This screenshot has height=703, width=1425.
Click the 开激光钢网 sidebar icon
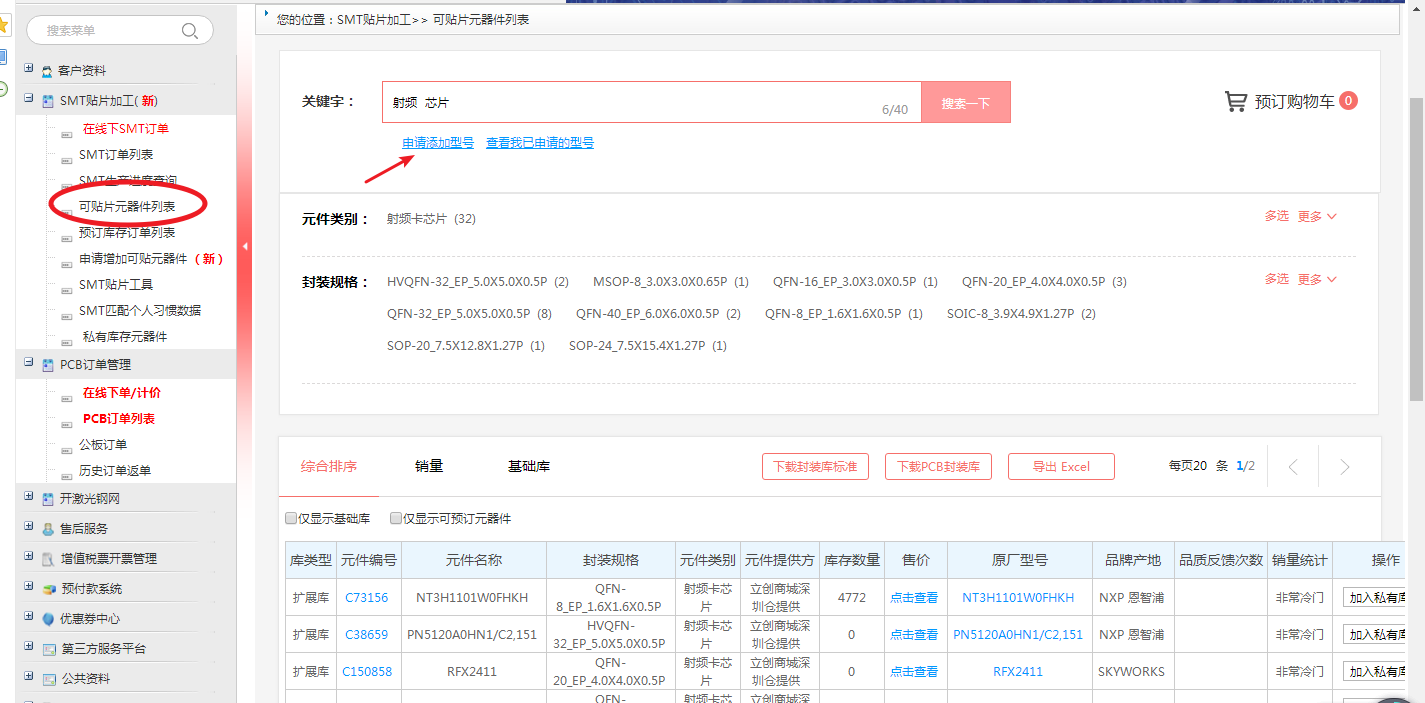coord(47,499)
